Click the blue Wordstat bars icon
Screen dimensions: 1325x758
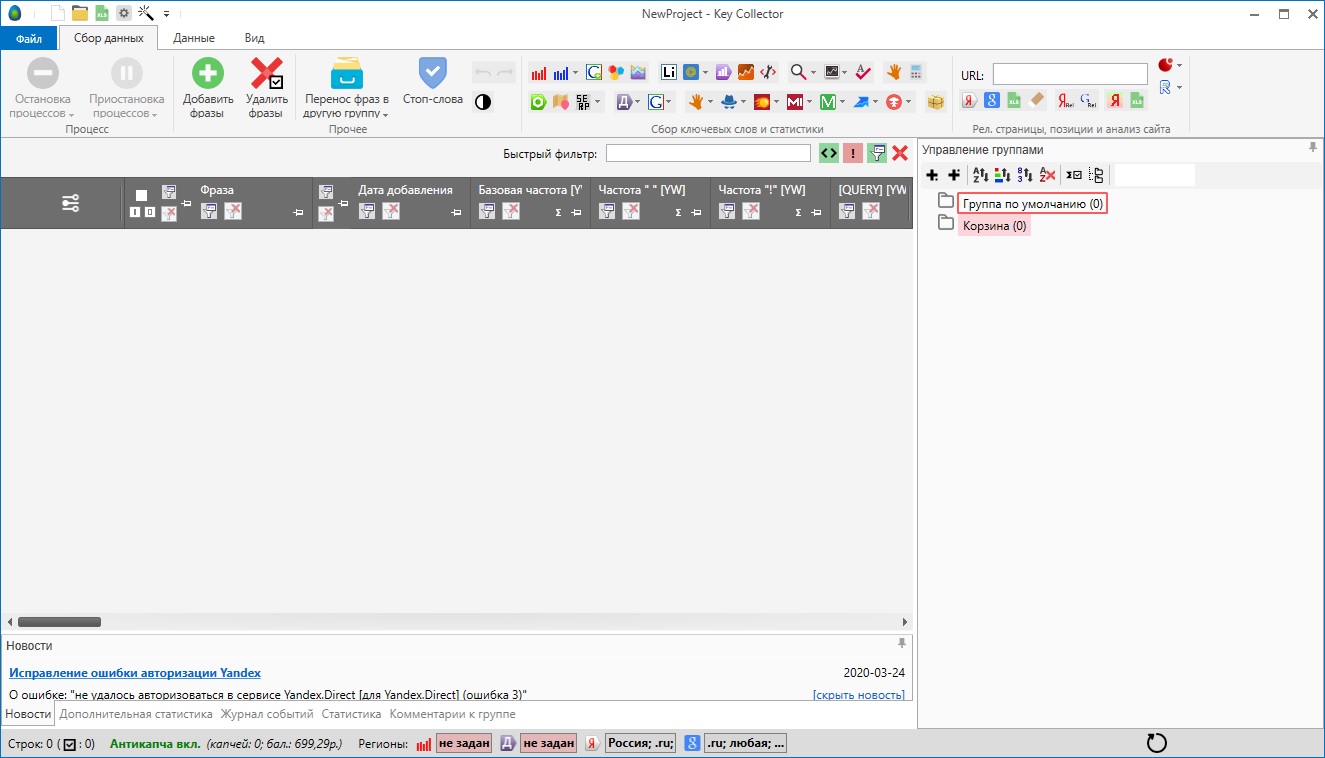tap(561, 73)
